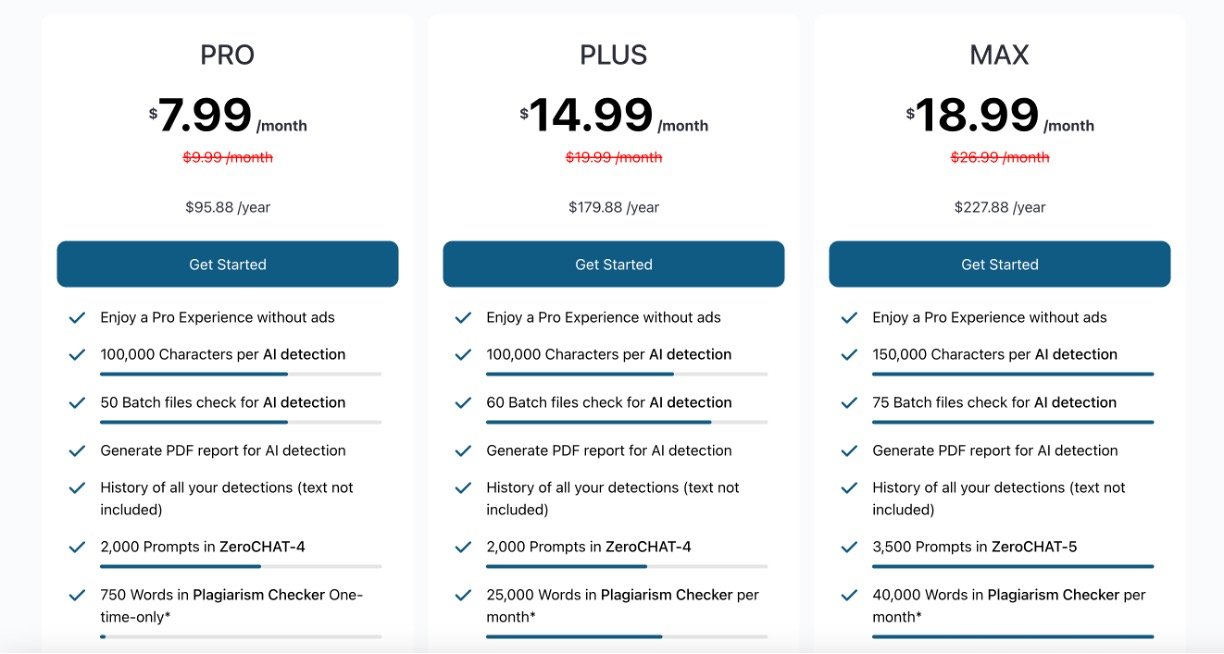The width and height of the screenshot is (1224, 654).
Task: Click checkmark beside PRO History of detections
Action: [x=76, y=488]
